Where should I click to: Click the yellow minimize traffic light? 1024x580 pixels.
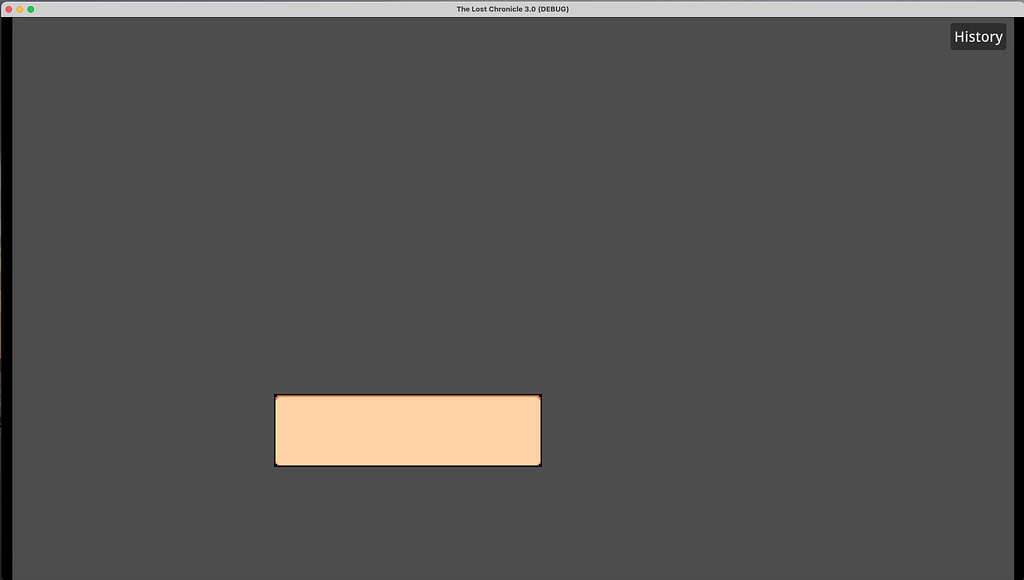(21, 8)
